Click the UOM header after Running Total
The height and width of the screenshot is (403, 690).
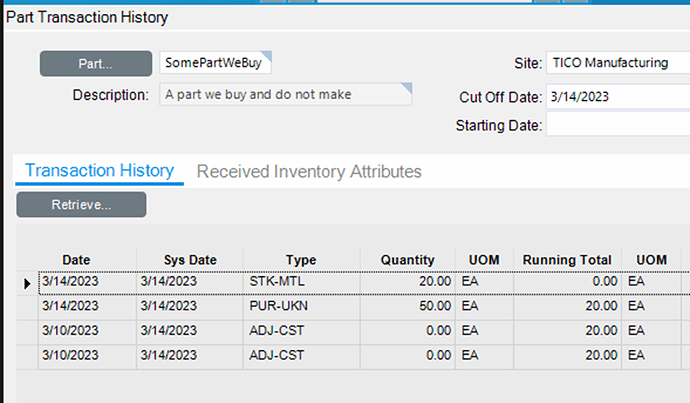coord(651,260)
